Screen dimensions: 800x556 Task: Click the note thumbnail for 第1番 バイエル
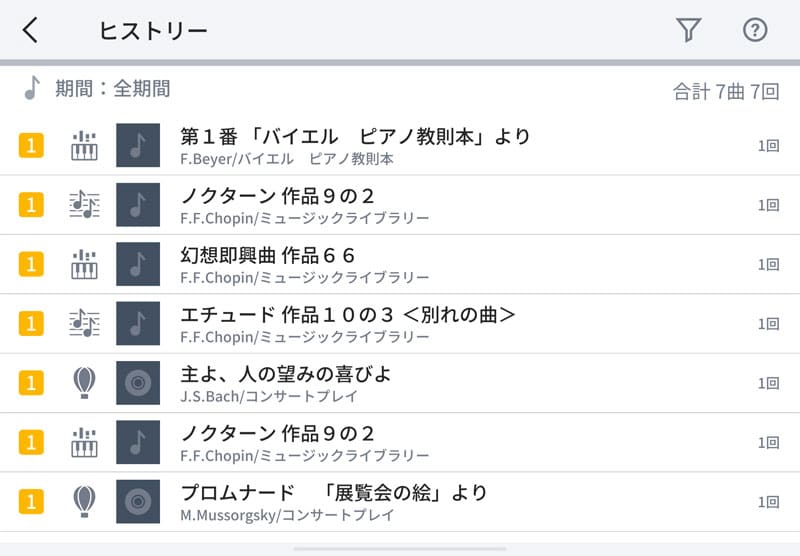point(138,146)
